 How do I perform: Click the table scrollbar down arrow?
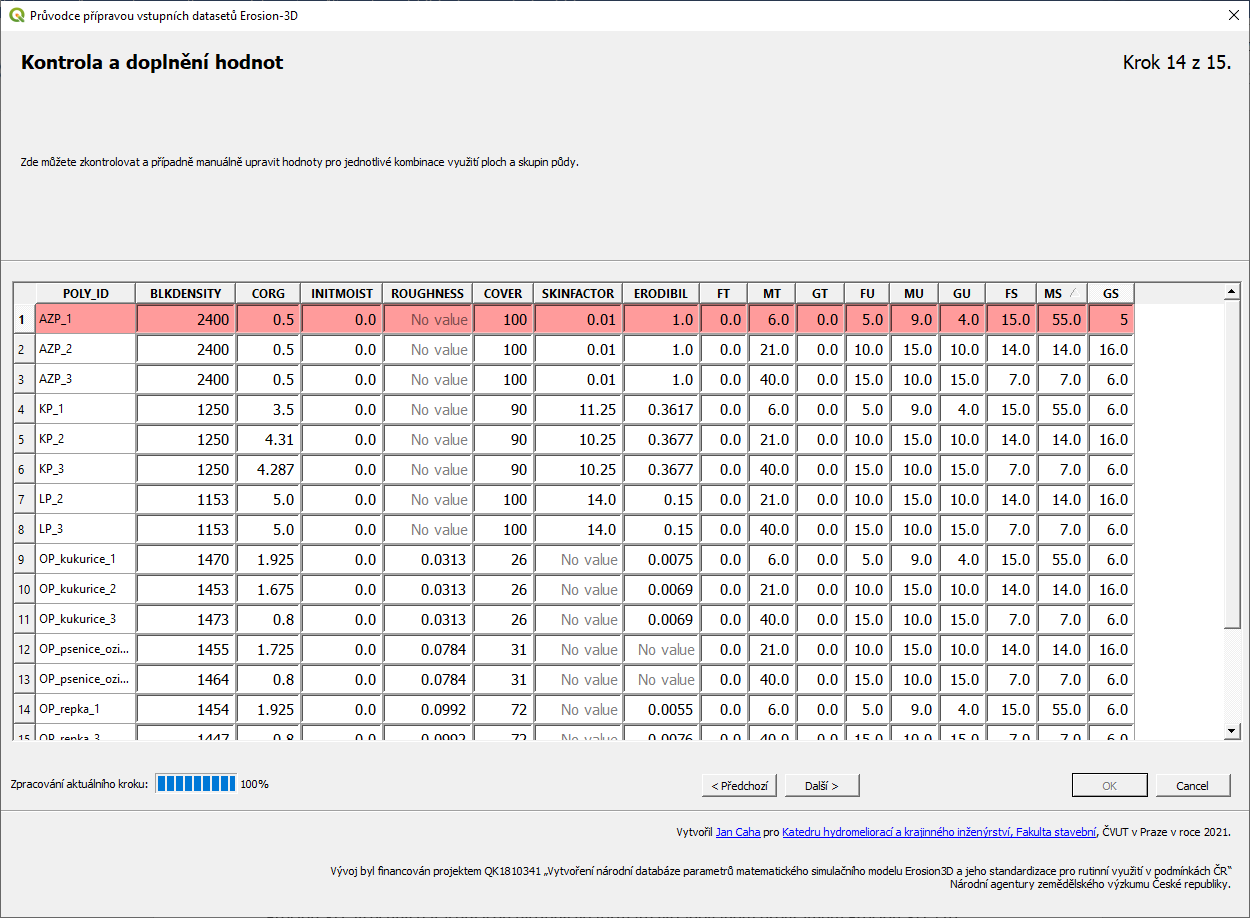tap(1231, 732)
